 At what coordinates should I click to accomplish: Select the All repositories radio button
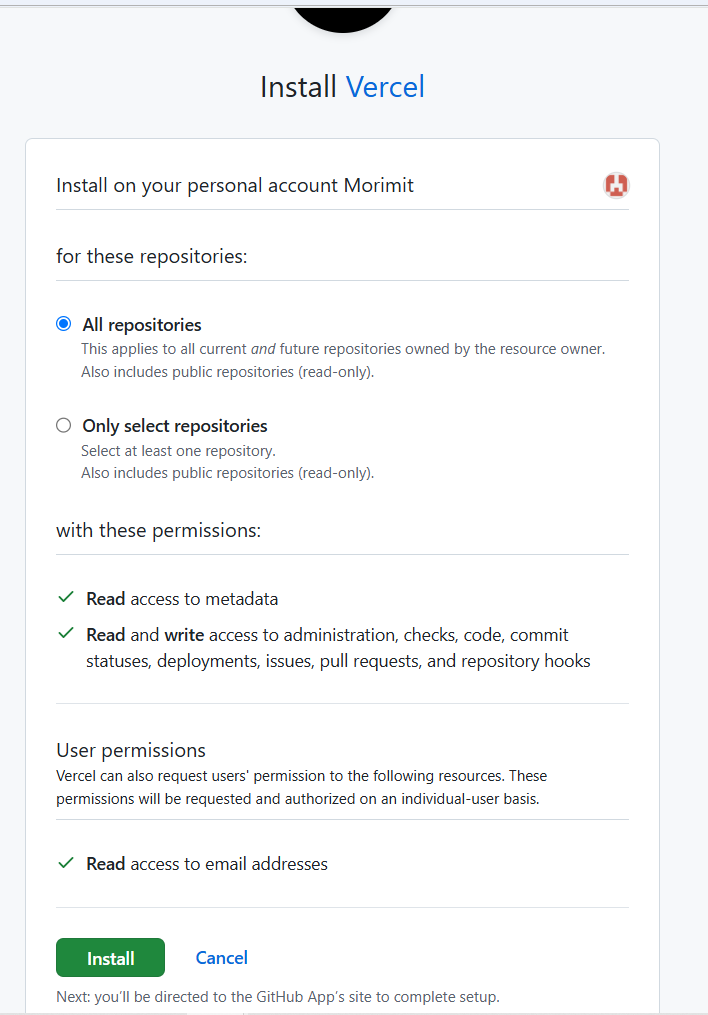tap(64, 324)
